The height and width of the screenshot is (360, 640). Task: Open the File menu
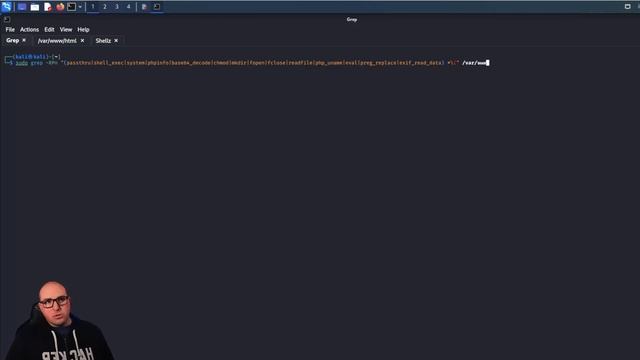10,29
